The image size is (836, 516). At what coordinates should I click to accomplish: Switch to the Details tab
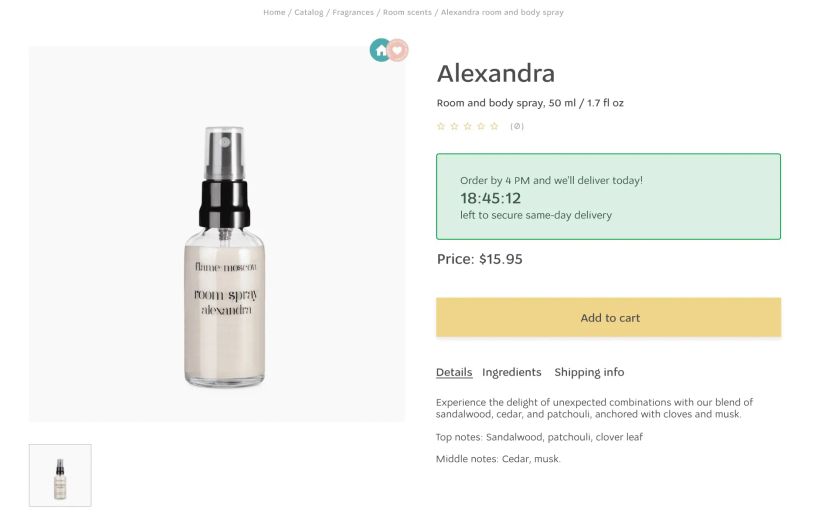pyautogui.click(x=454, y=372)
